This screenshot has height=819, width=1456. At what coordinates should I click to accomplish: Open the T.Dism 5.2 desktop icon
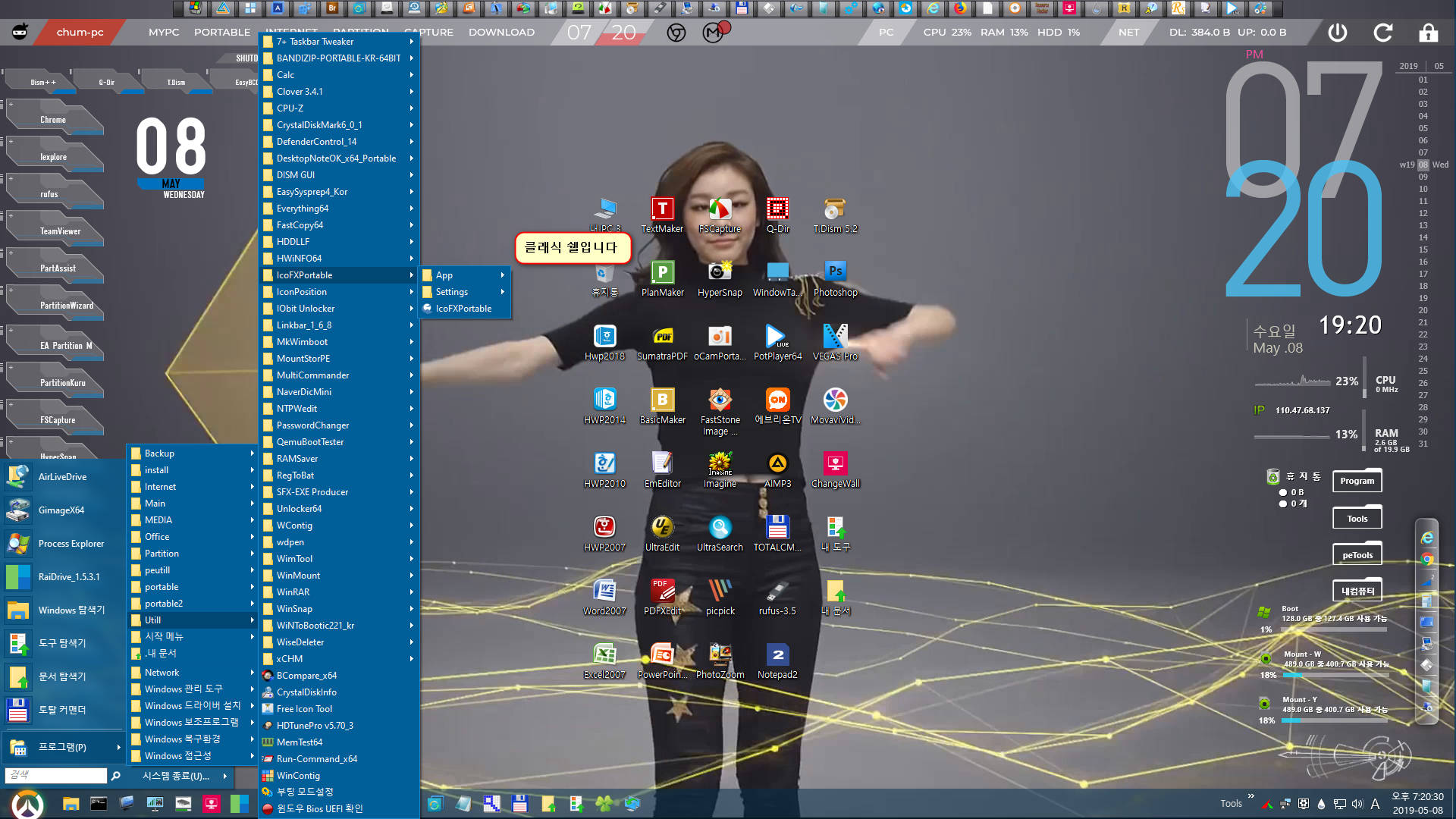pos(835,215)
